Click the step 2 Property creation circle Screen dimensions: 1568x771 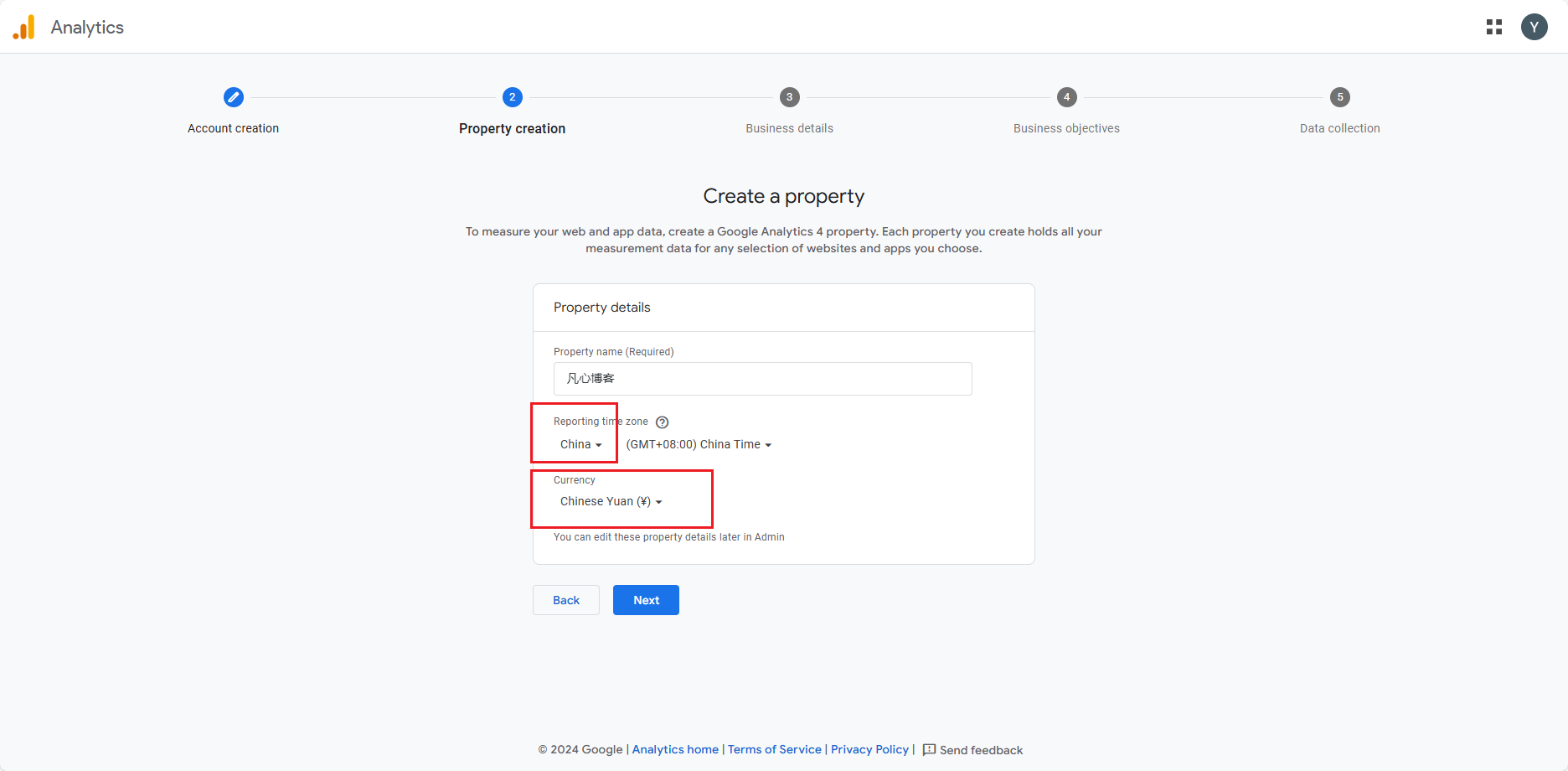[513, 97]
